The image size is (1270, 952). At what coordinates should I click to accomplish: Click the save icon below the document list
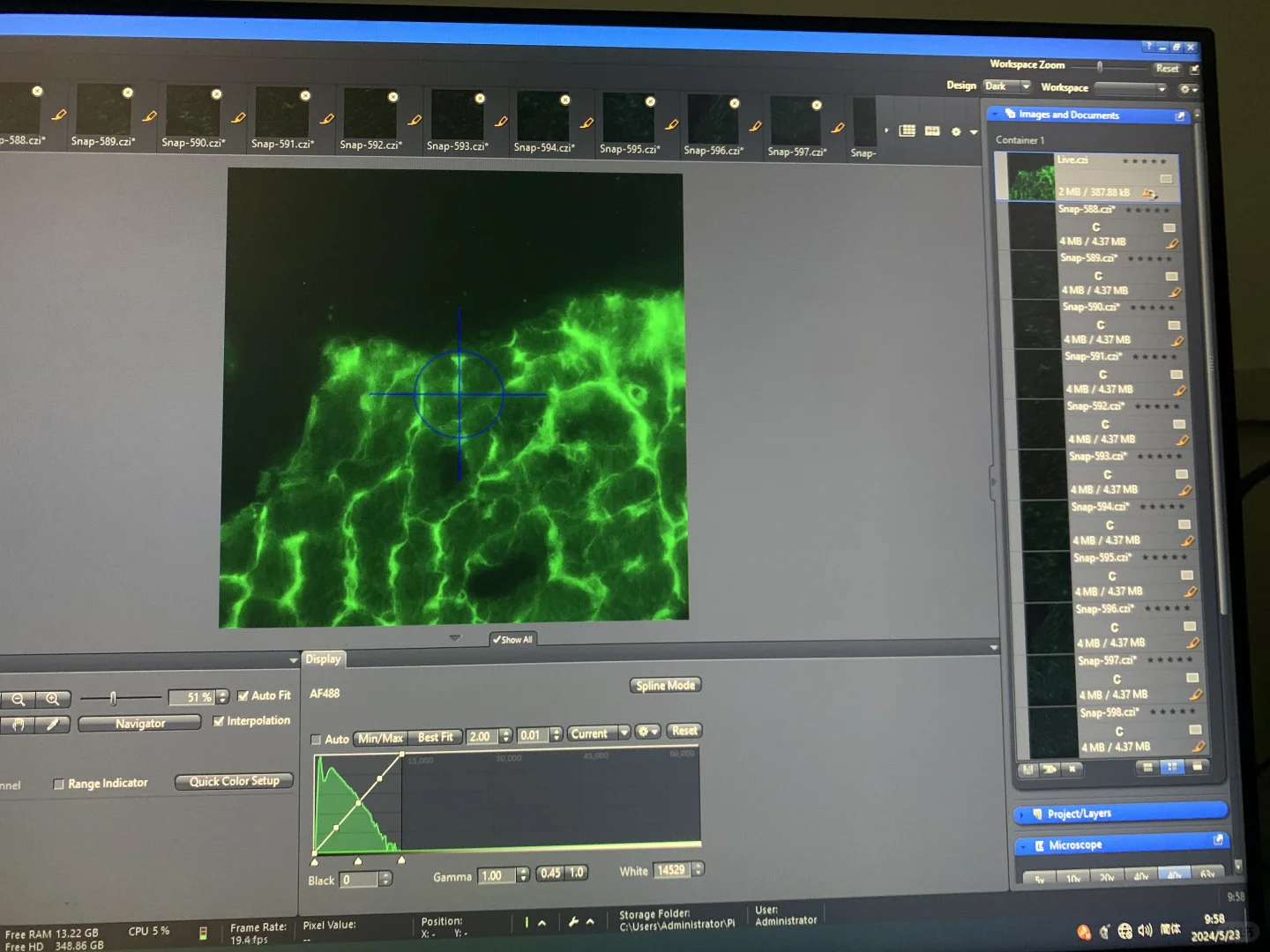pos(1028,769)
